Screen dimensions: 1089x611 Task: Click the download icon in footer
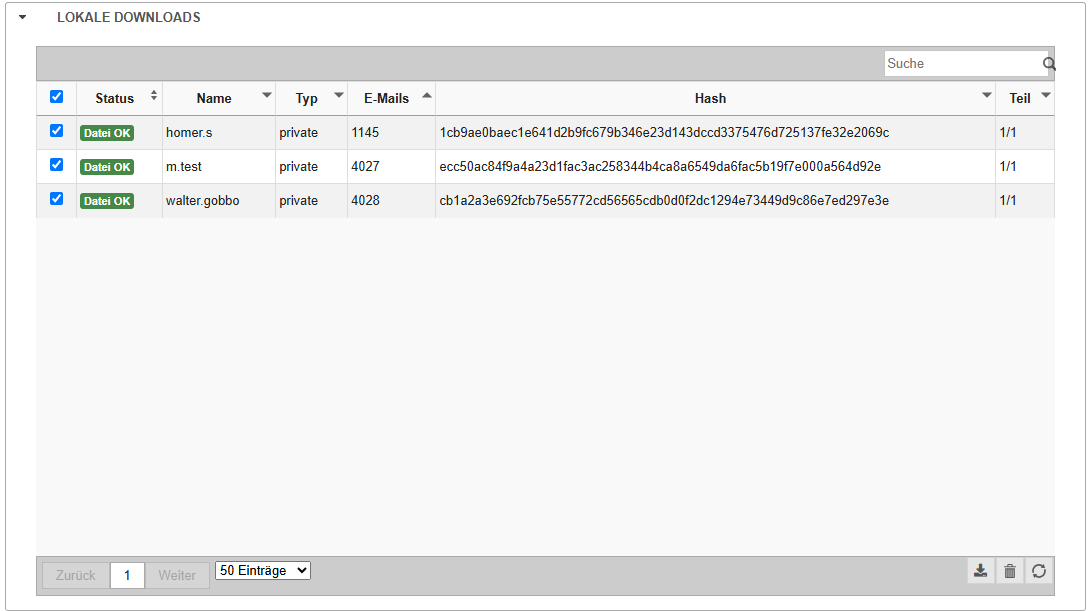(981, 571)
